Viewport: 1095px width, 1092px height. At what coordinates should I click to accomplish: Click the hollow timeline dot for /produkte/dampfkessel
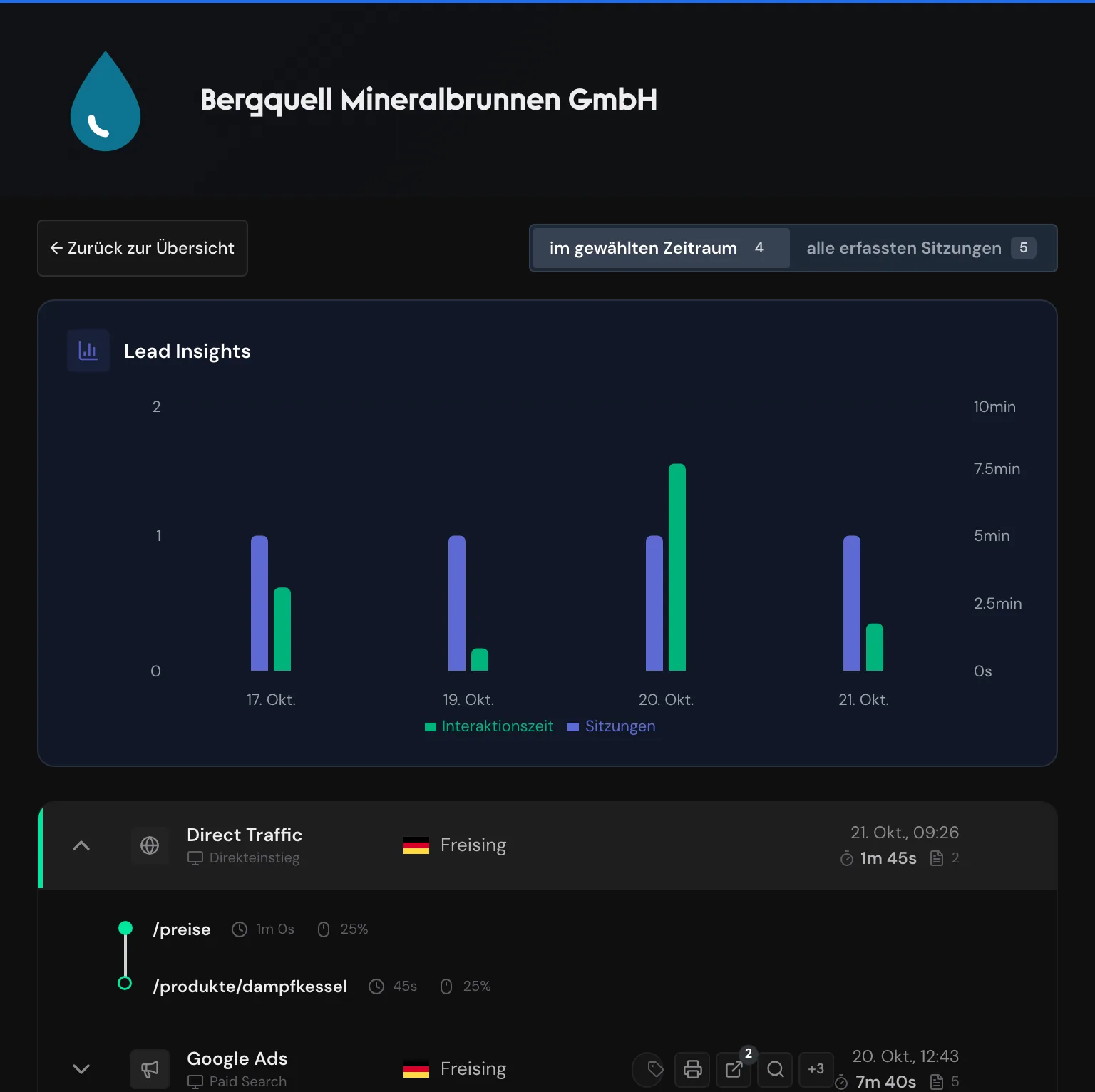125,983
